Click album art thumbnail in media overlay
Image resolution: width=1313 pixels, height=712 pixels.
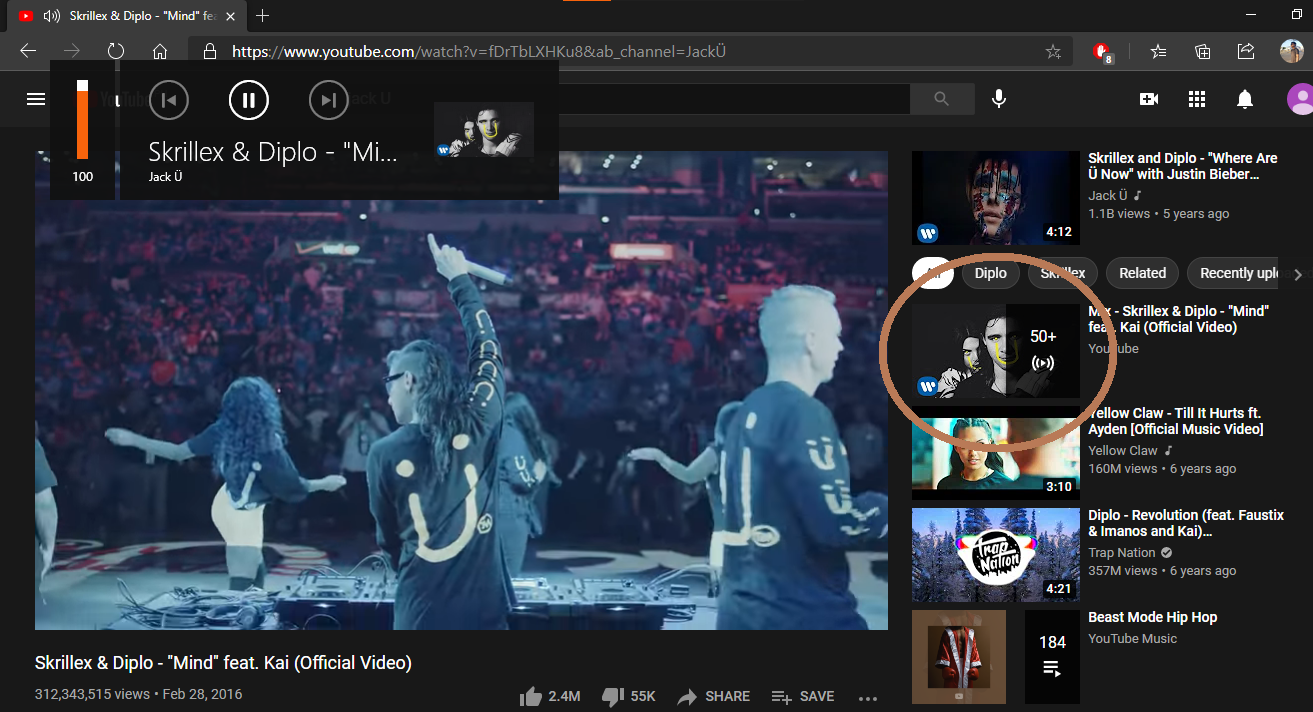point(484,130)
